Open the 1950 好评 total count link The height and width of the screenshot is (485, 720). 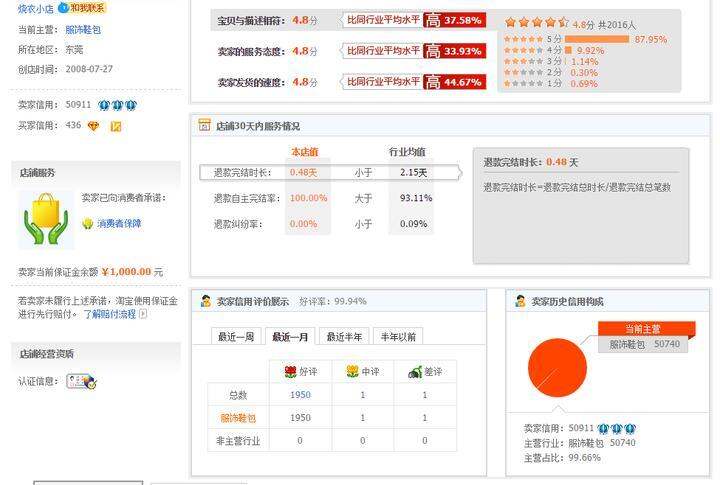(x=300, y=395)
